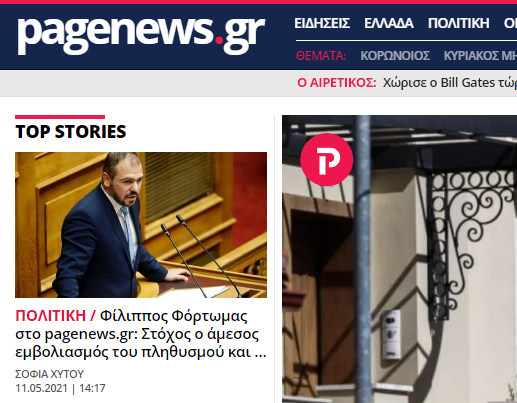
Task: Open the ΚΟΡΩΝΟΙΟΣ topic link
Action: pyautogui.click(x=395, y=56)
